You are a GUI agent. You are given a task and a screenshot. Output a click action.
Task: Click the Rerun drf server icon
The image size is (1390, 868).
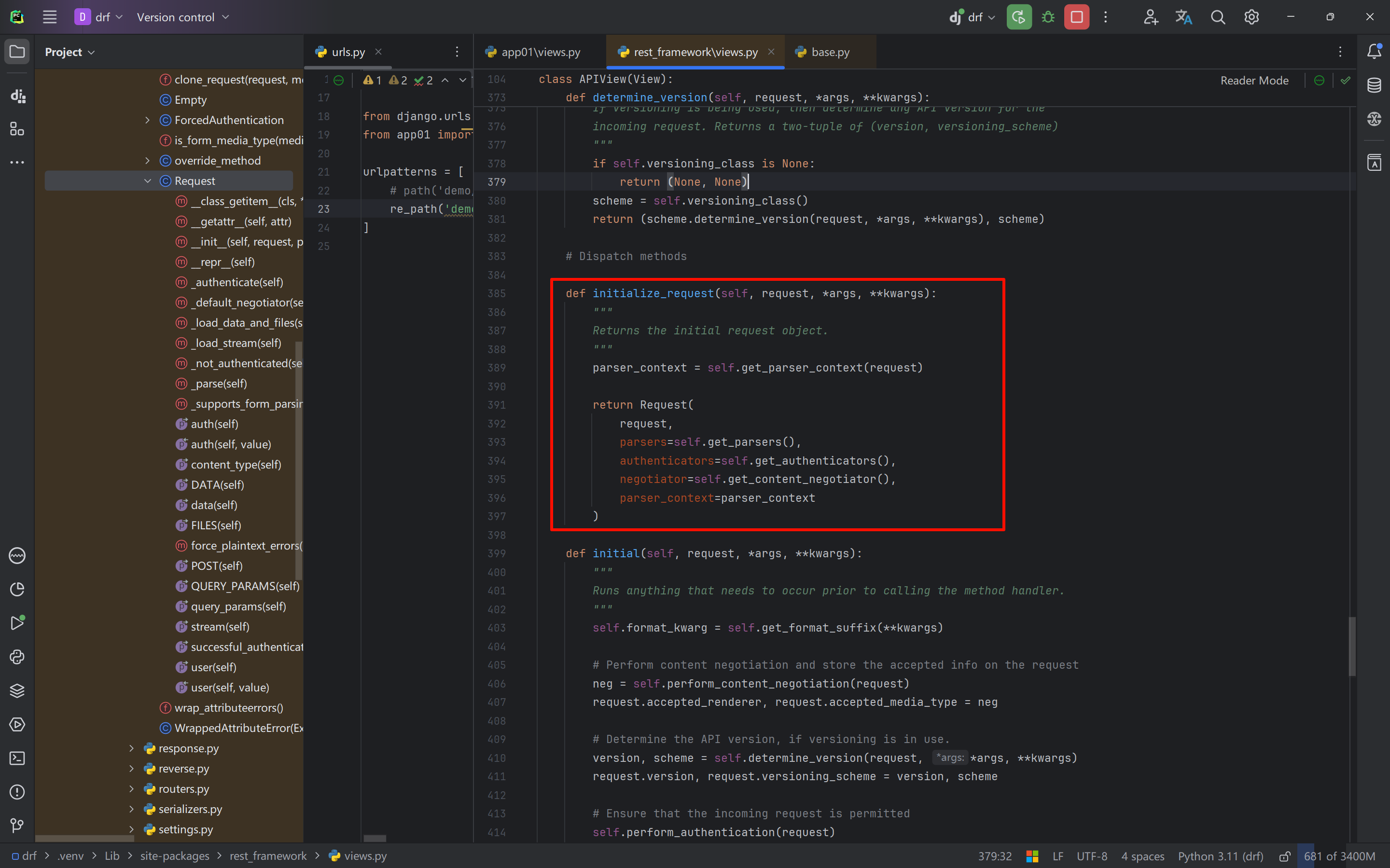click(1018, 17)
